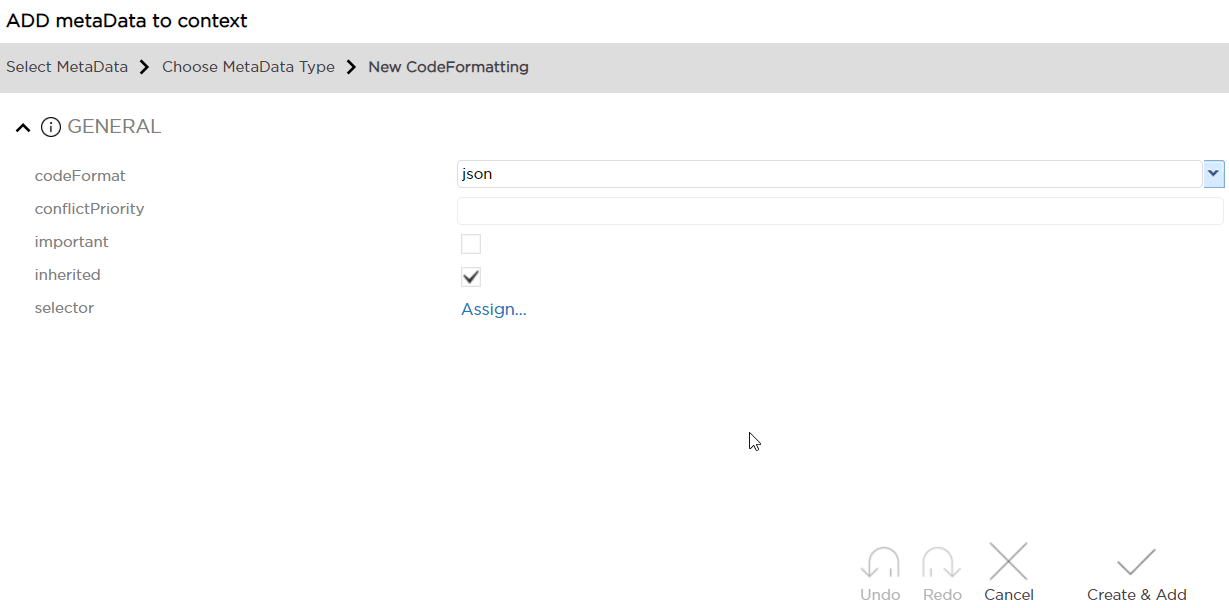Open the codeFormat dropdown arrow
The height and width of the screenshot is (608, 1229).
[1214, 174]
